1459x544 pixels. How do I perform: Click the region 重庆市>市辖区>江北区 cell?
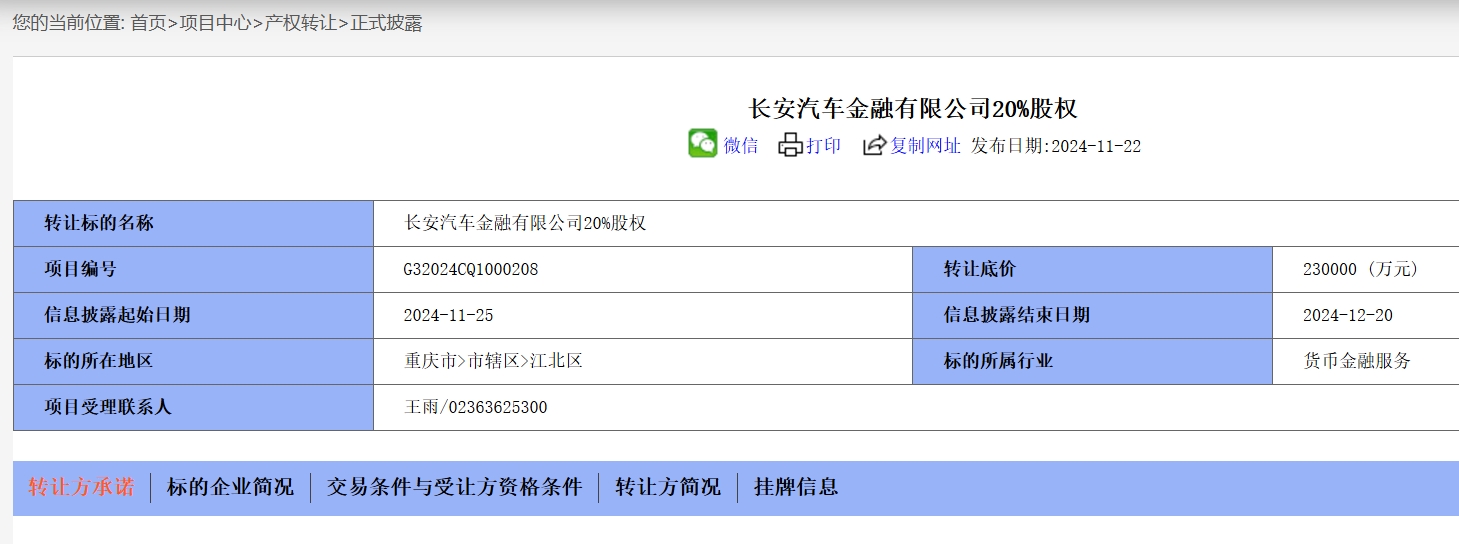point(643,361)
